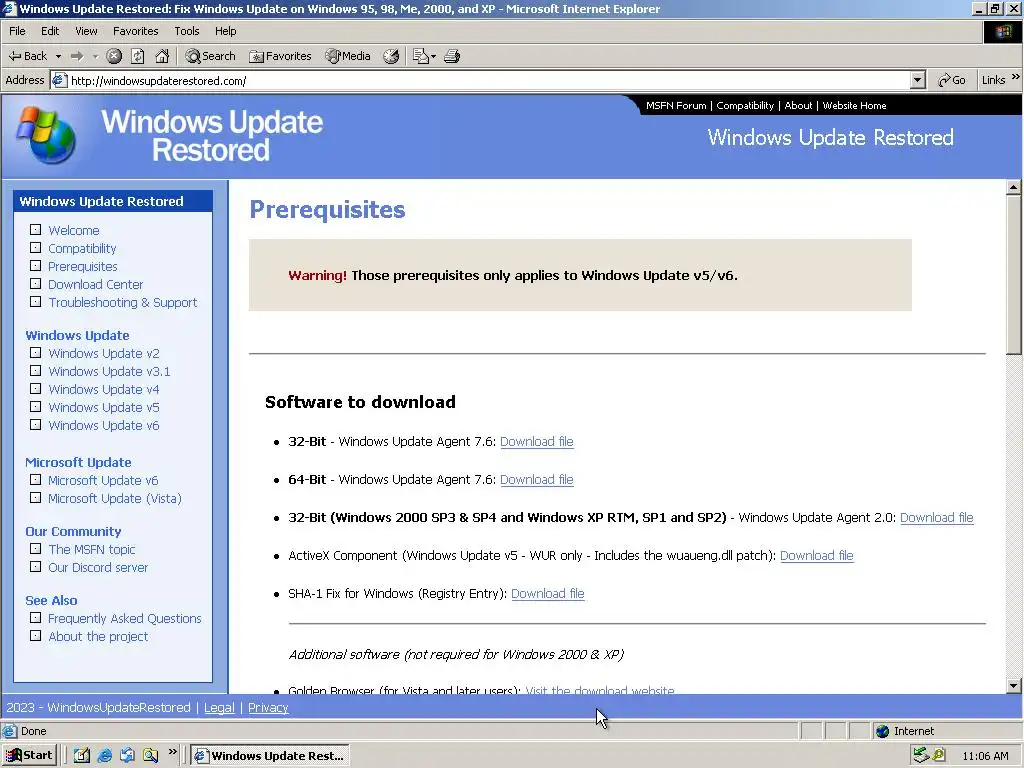Image resolution: width=1024 pixels, height=768 pixels.
Task: Open Troubleshooting & Support sidebar link
Action: (x=123, y=302)
